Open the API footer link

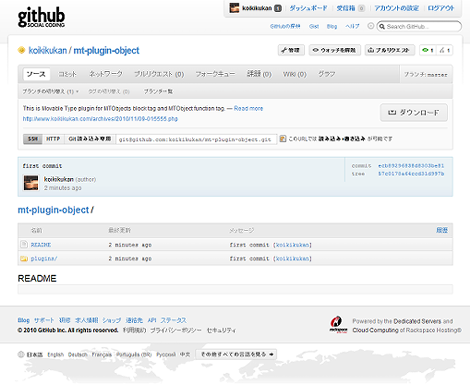[x=152, y=320]
